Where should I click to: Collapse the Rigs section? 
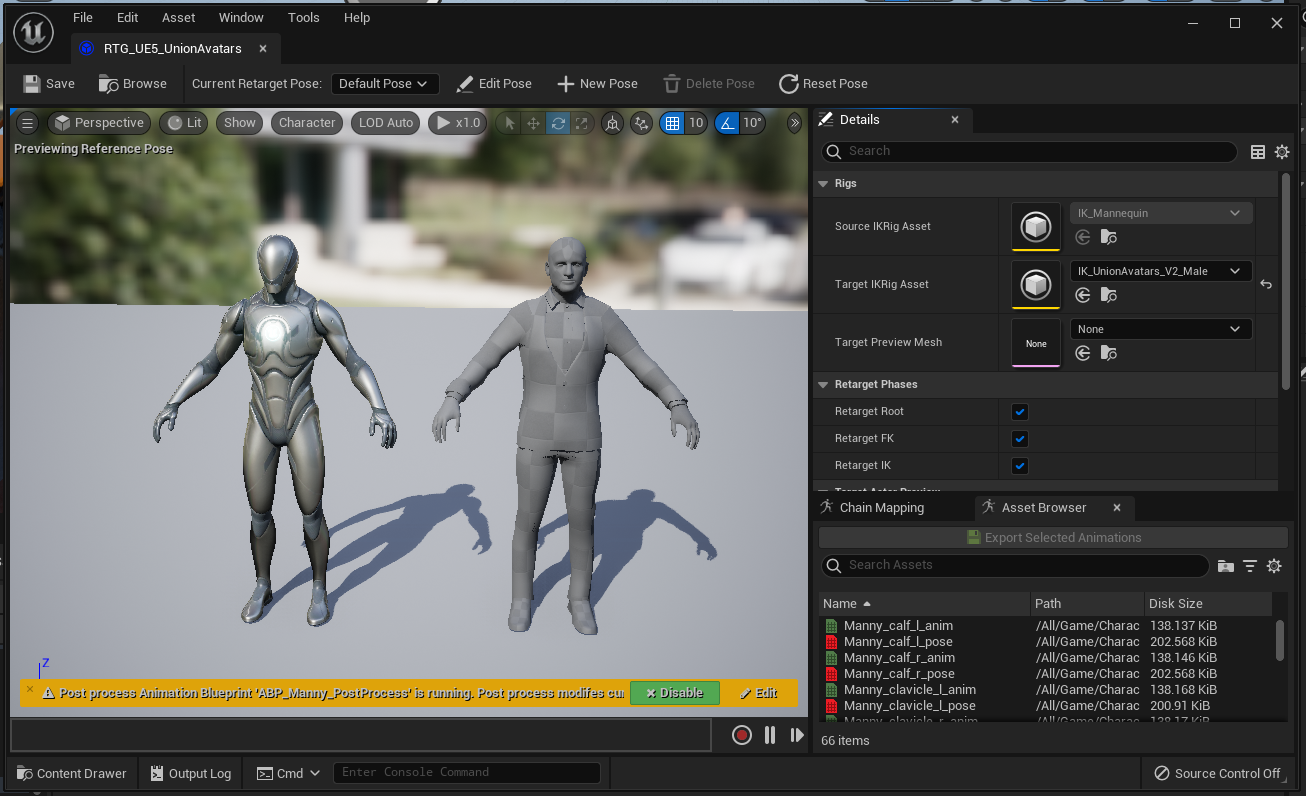point(823,184)
